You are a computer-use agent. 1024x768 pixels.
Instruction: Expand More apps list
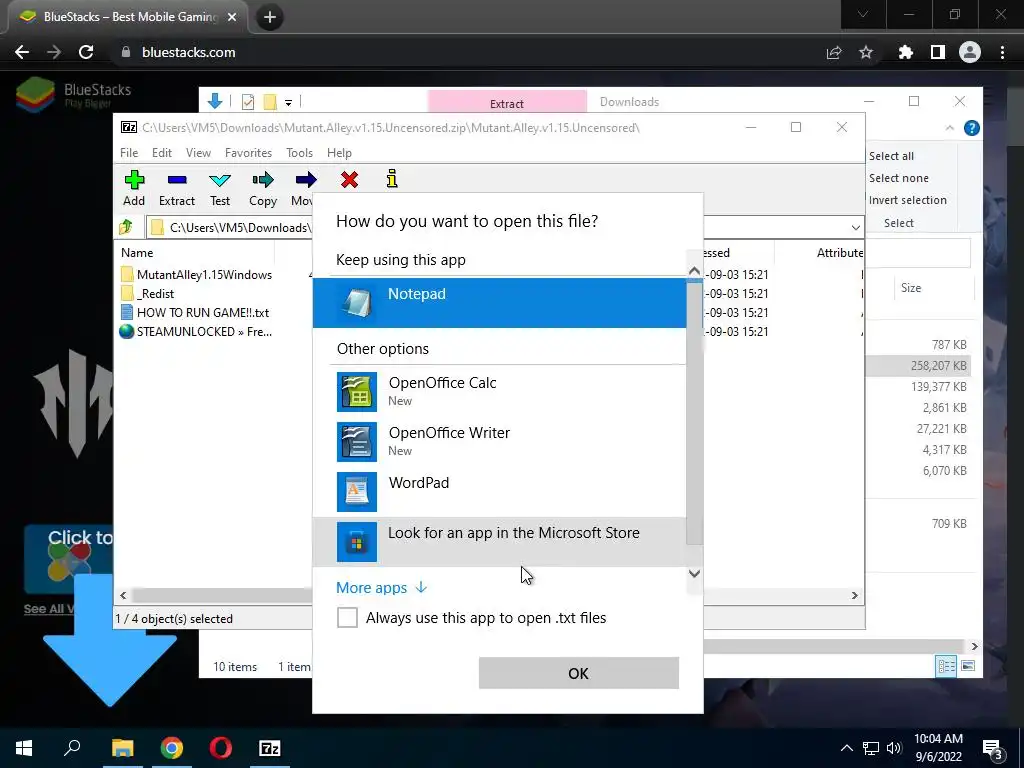point(381,588)
